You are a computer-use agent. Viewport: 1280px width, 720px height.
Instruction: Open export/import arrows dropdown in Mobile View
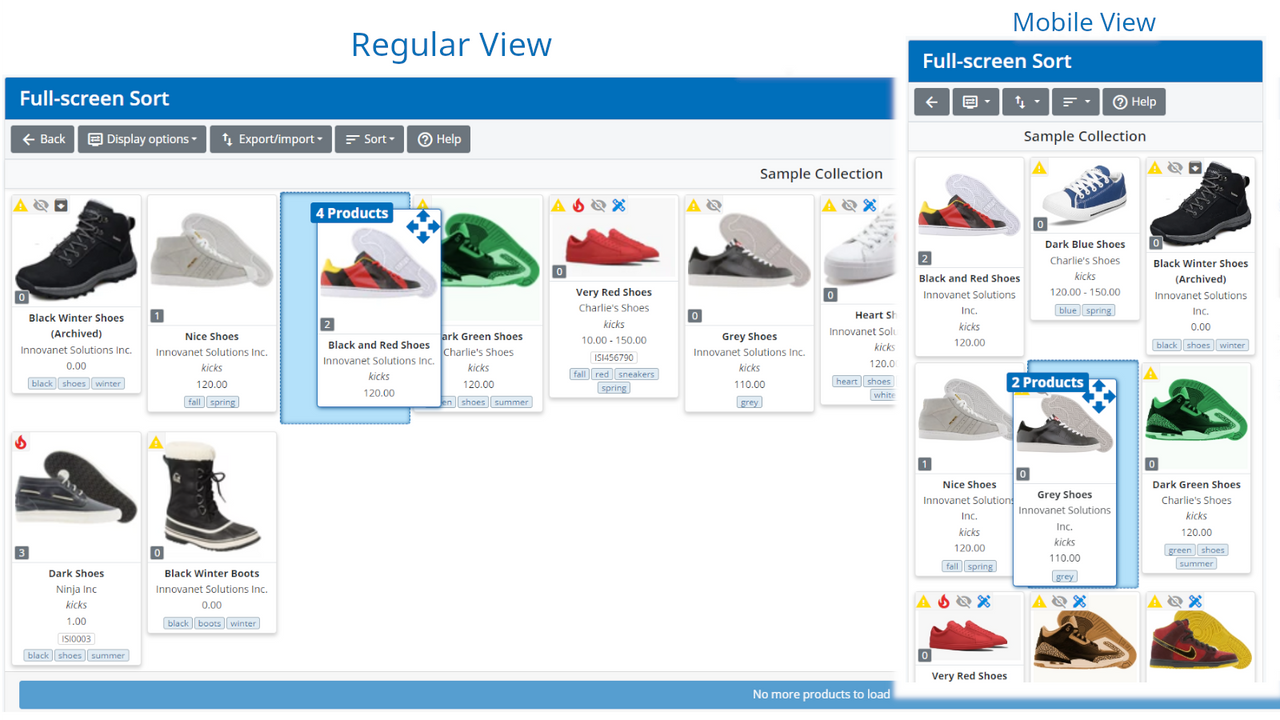click(1025, 102)
